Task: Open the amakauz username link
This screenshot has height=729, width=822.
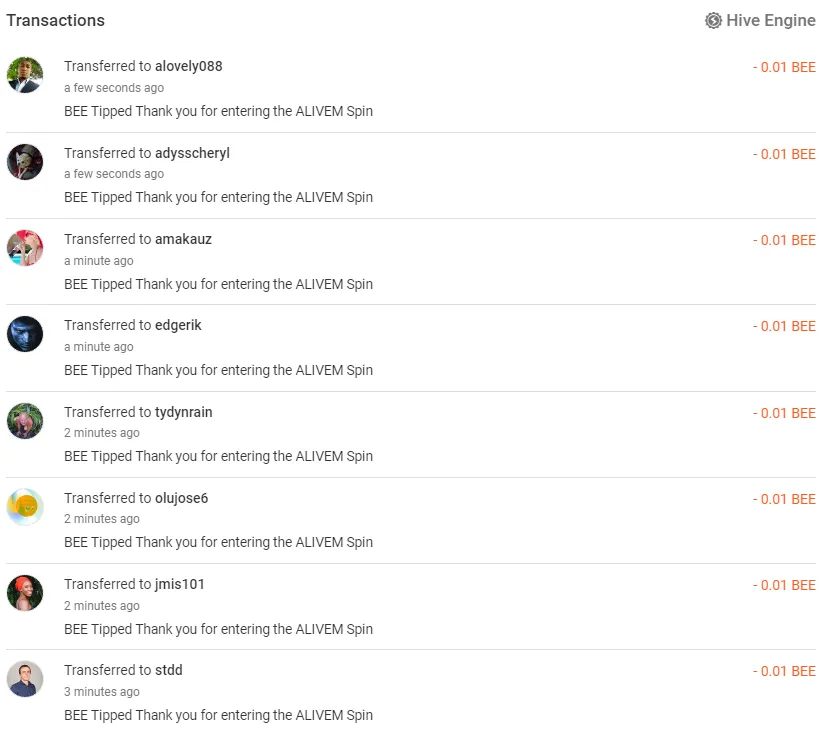Action: (183, 239)
